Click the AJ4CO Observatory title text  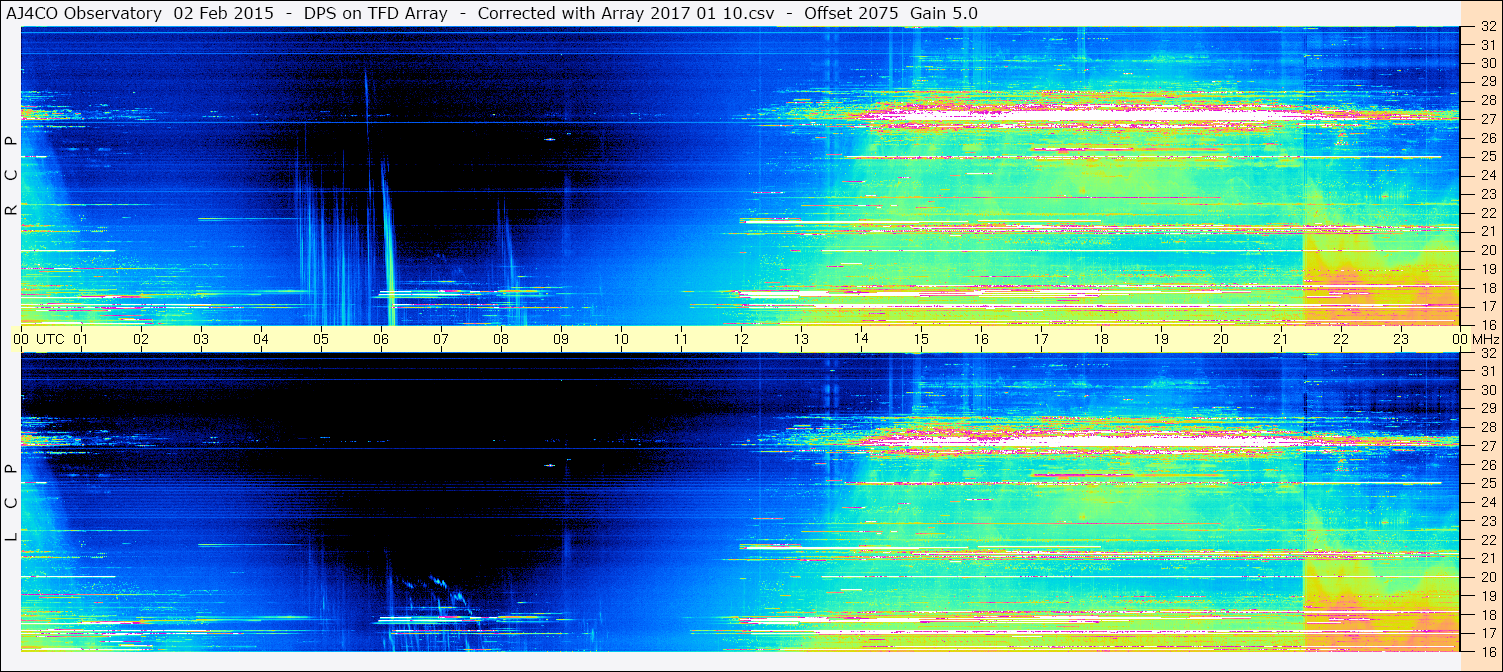tap(84, 14)
